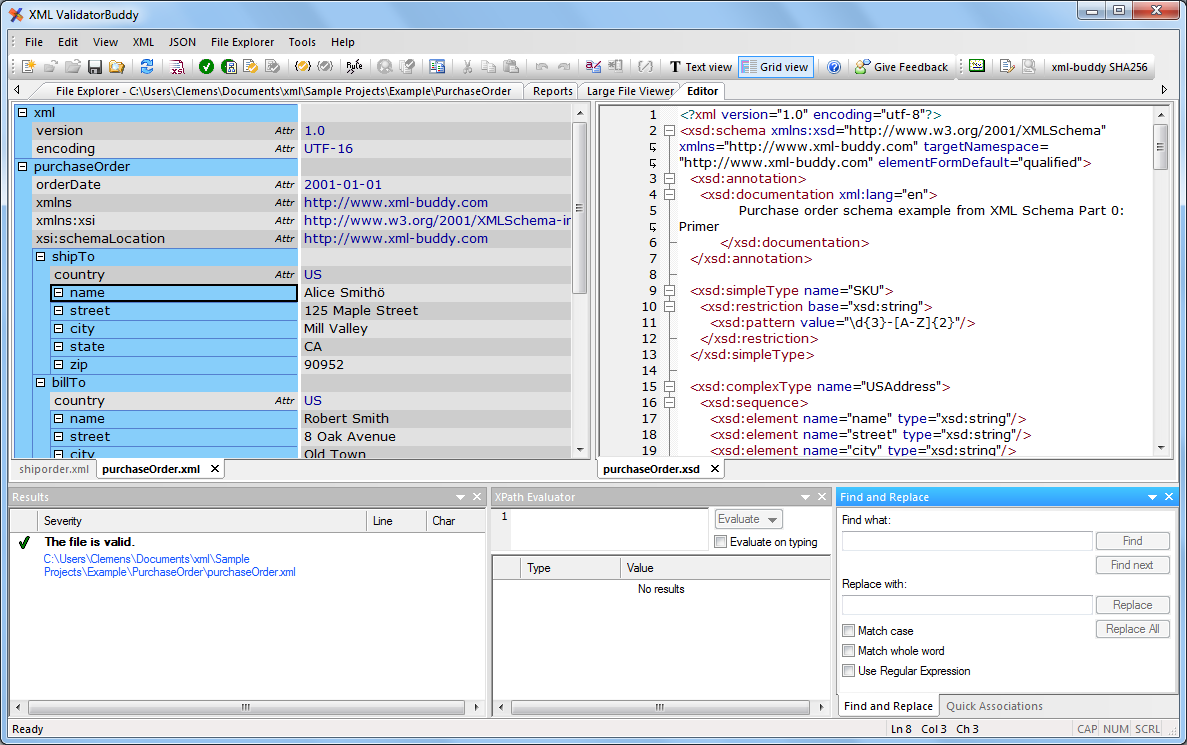Fold xsd:simpleType SKU at line 9
This screenshot has width=1187, height=745.
(x=669, y=291)
